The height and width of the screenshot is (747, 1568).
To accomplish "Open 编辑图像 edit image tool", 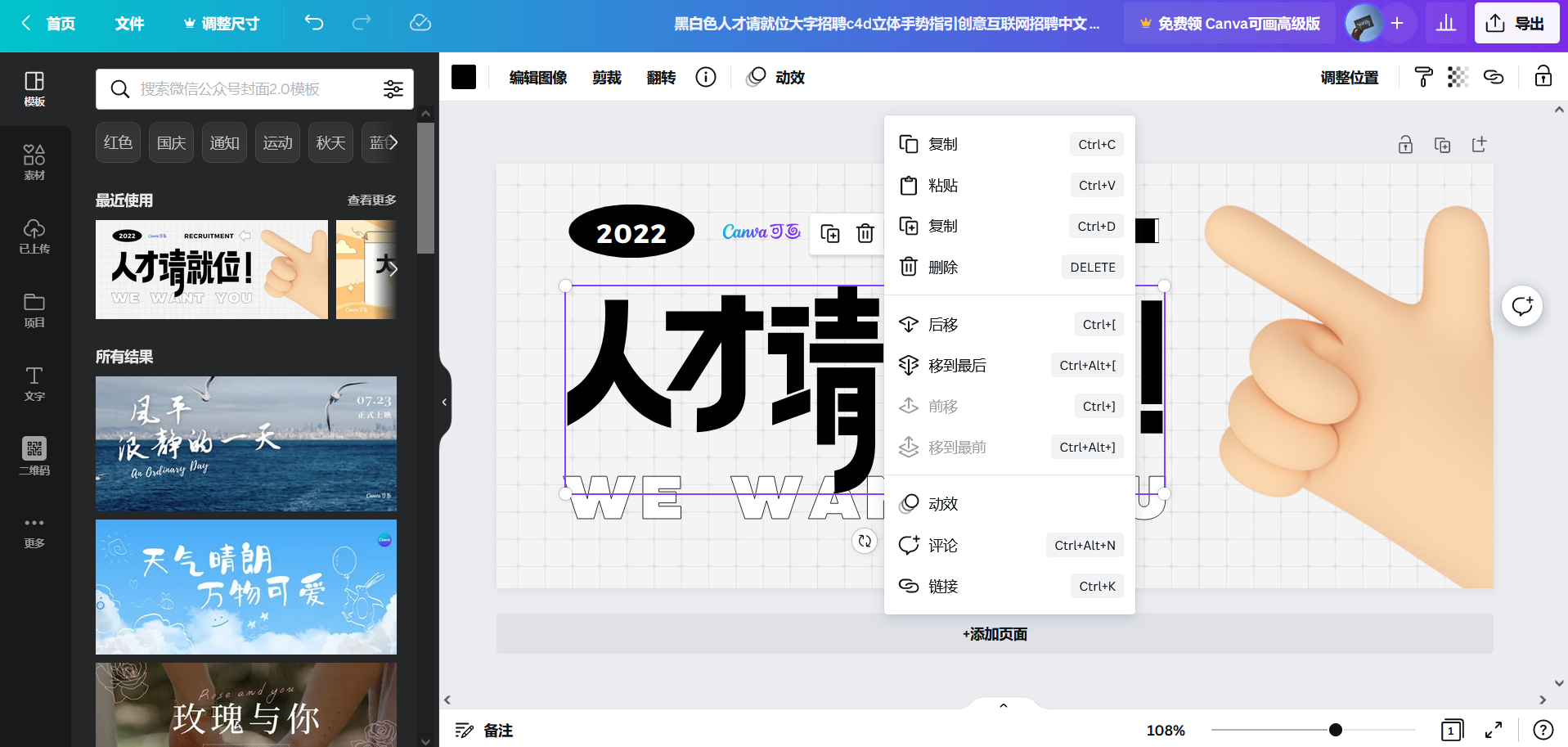I will 538,78.
